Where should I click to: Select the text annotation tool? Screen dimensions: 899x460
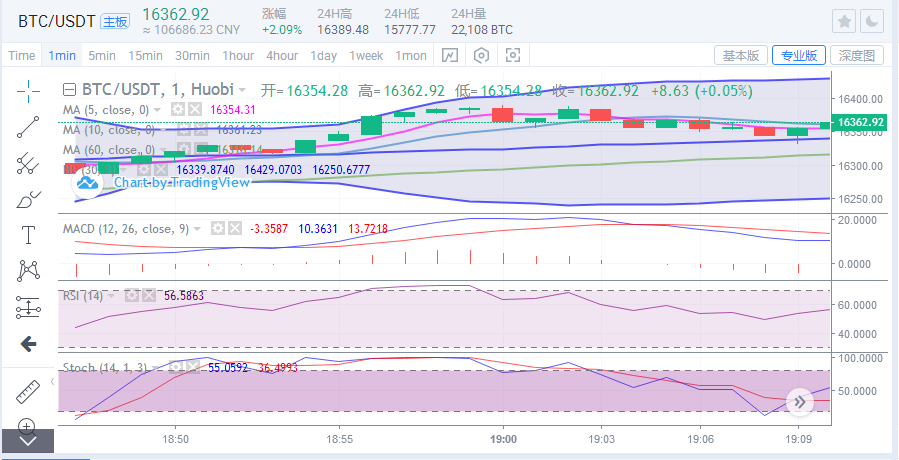(x=28, y=235)
